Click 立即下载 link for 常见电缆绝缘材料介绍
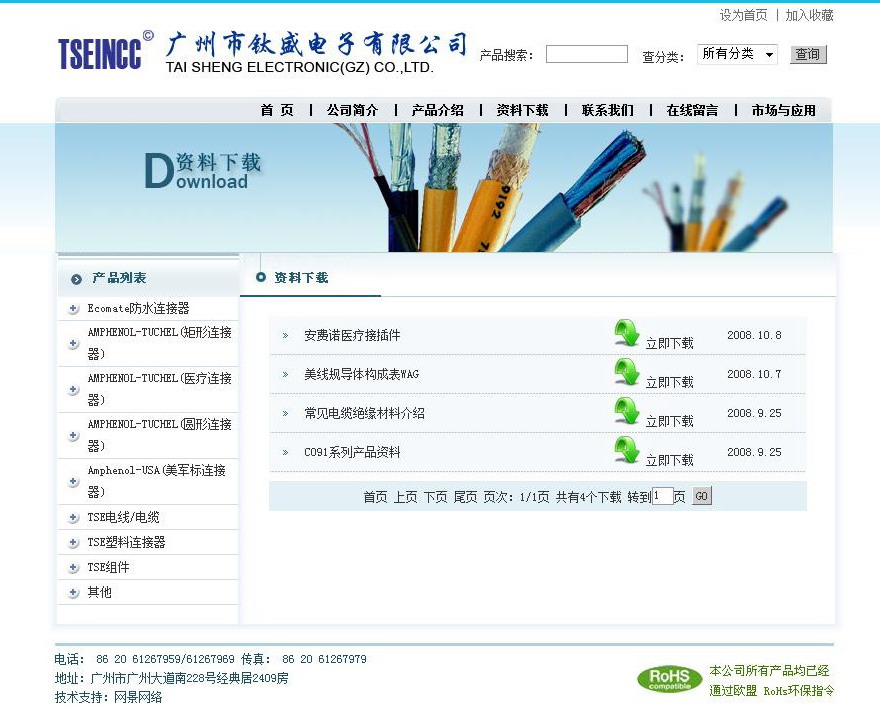Screen dimensions: 880x711 coord(670,421)
